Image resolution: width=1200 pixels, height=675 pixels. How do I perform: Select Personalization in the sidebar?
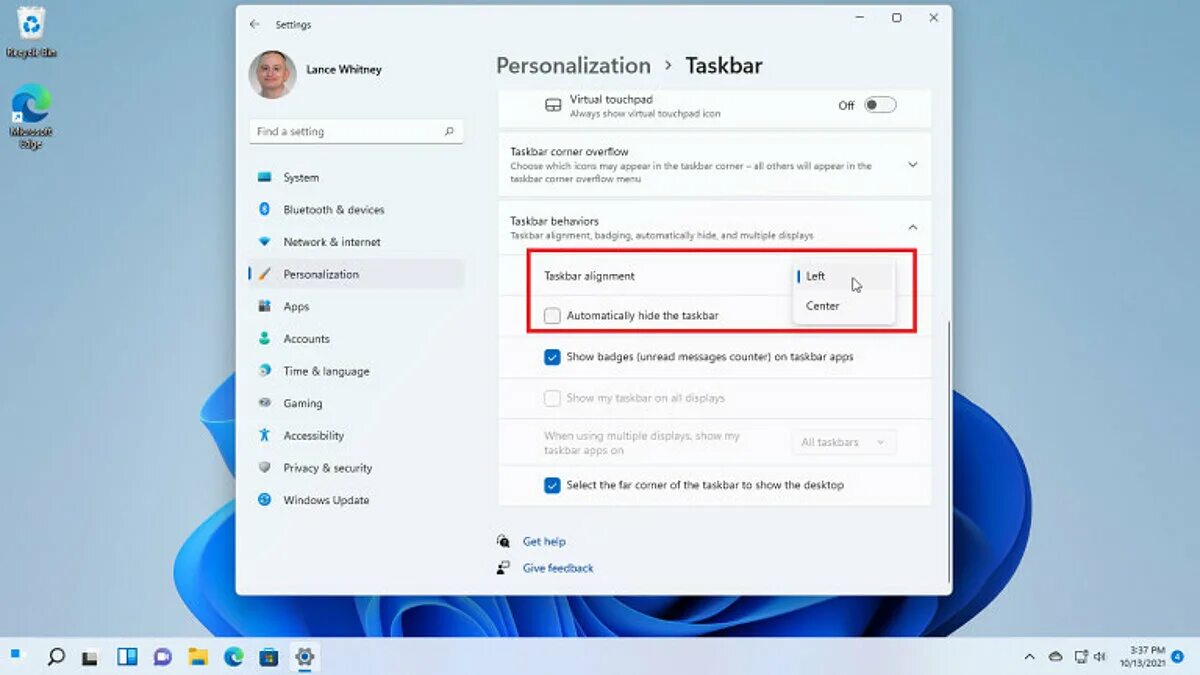click(x=356, y=274)
